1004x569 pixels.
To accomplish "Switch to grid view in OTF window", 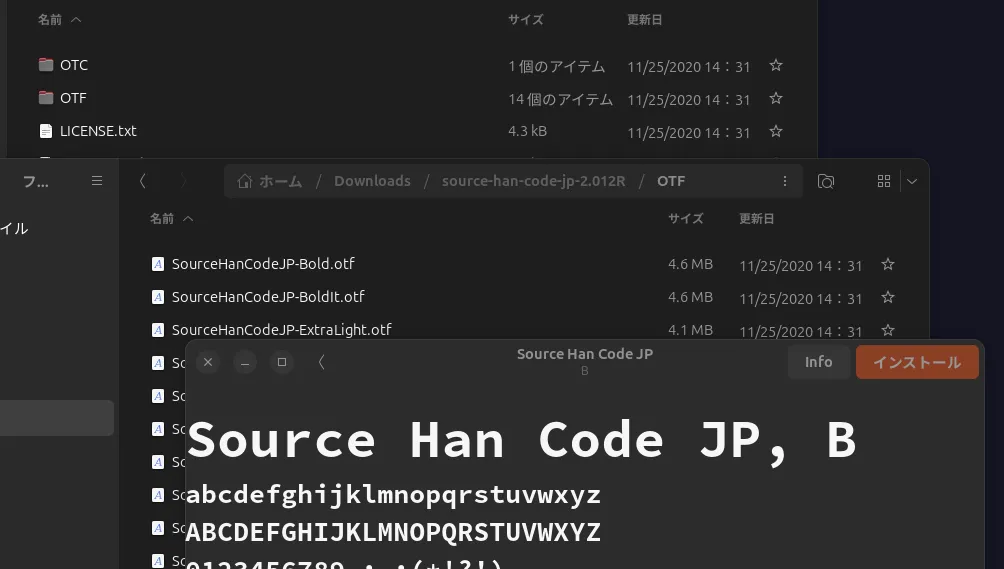I will 884,181.
